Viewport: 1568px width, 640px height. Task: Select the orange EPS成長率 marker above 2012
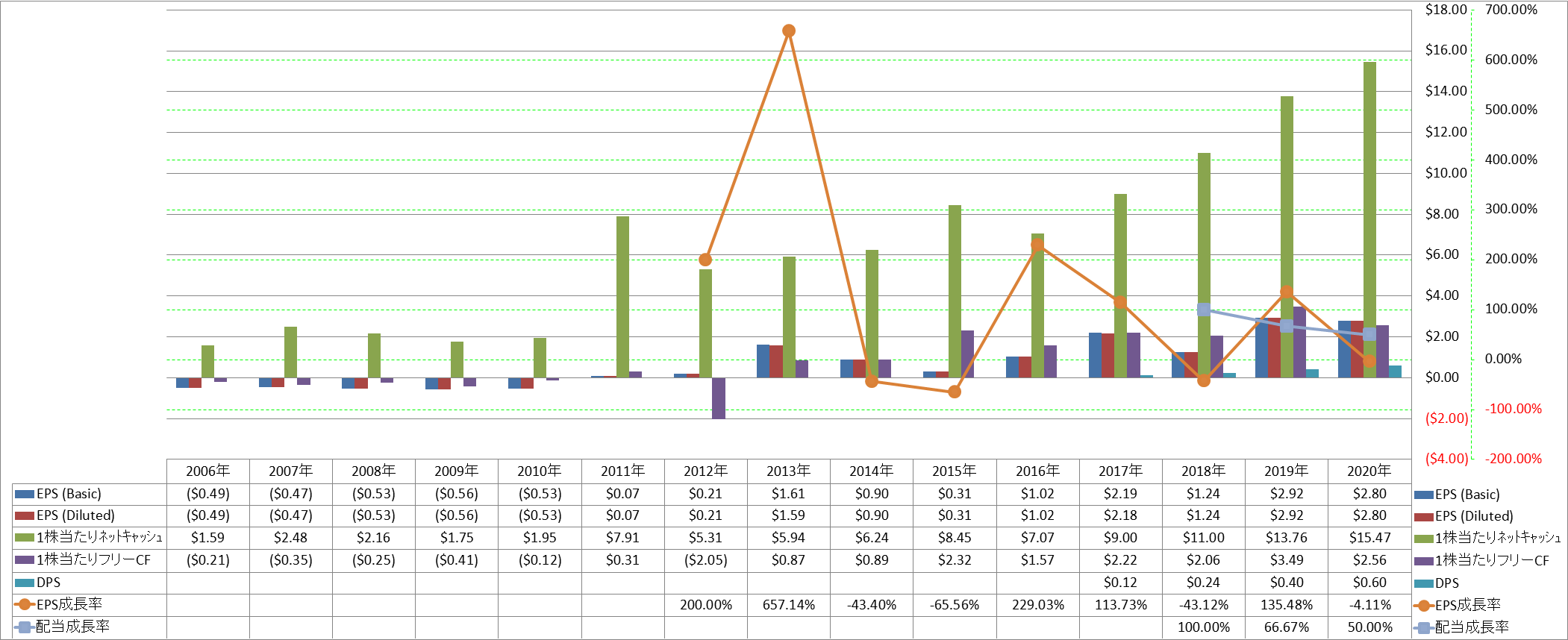[x=705, y=260]
